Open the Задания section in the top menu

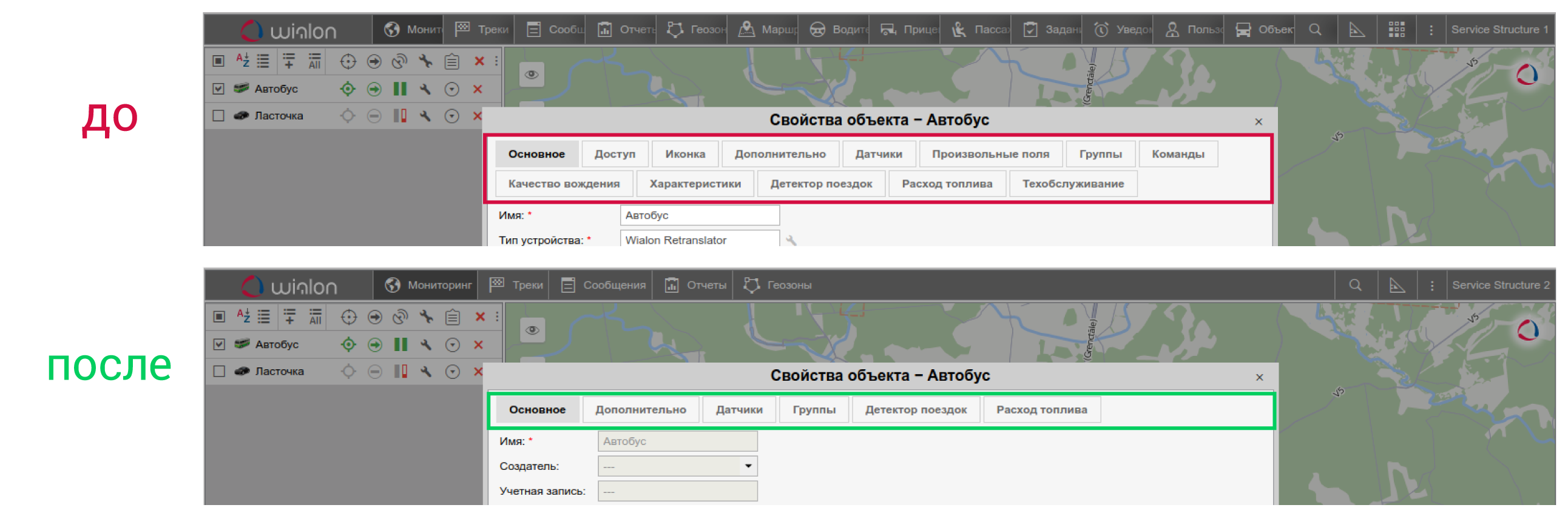click(x=1052, y=29)
